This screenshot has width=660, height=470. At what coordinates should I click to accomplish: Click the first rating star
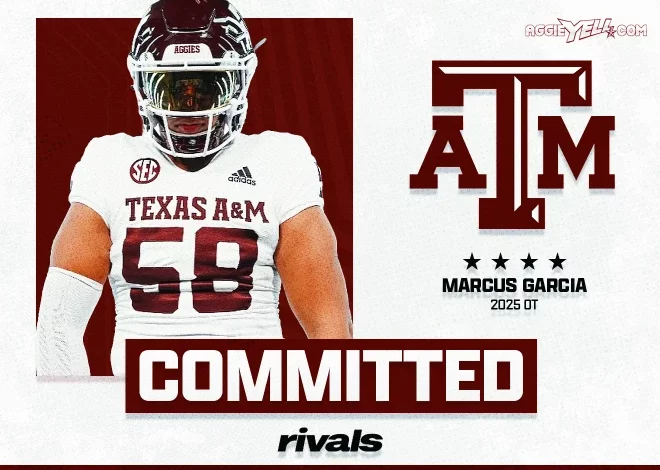tap(472, 262)
